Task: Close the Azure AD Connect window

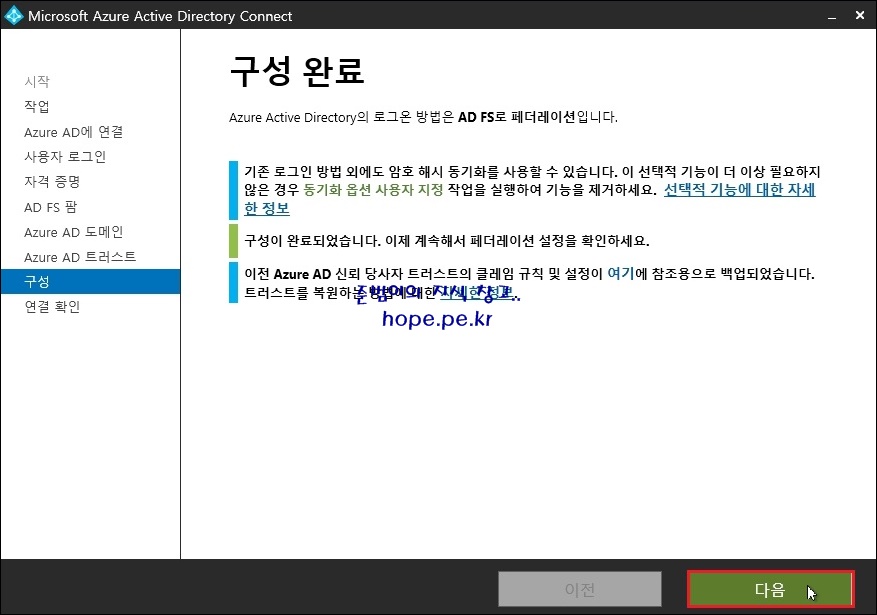Action: click(x=860, y=15)
